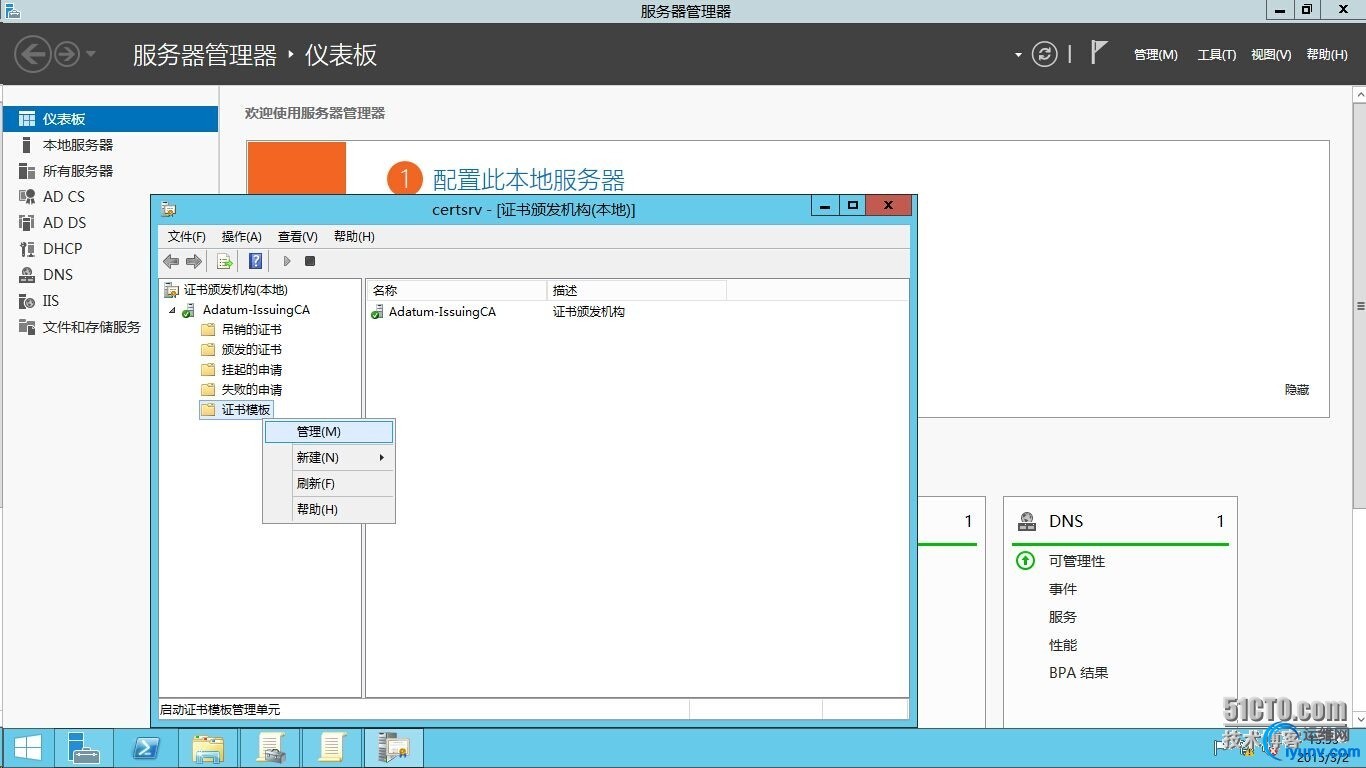Click 隐藏 to hide the welcome panel

(1297, 390)
